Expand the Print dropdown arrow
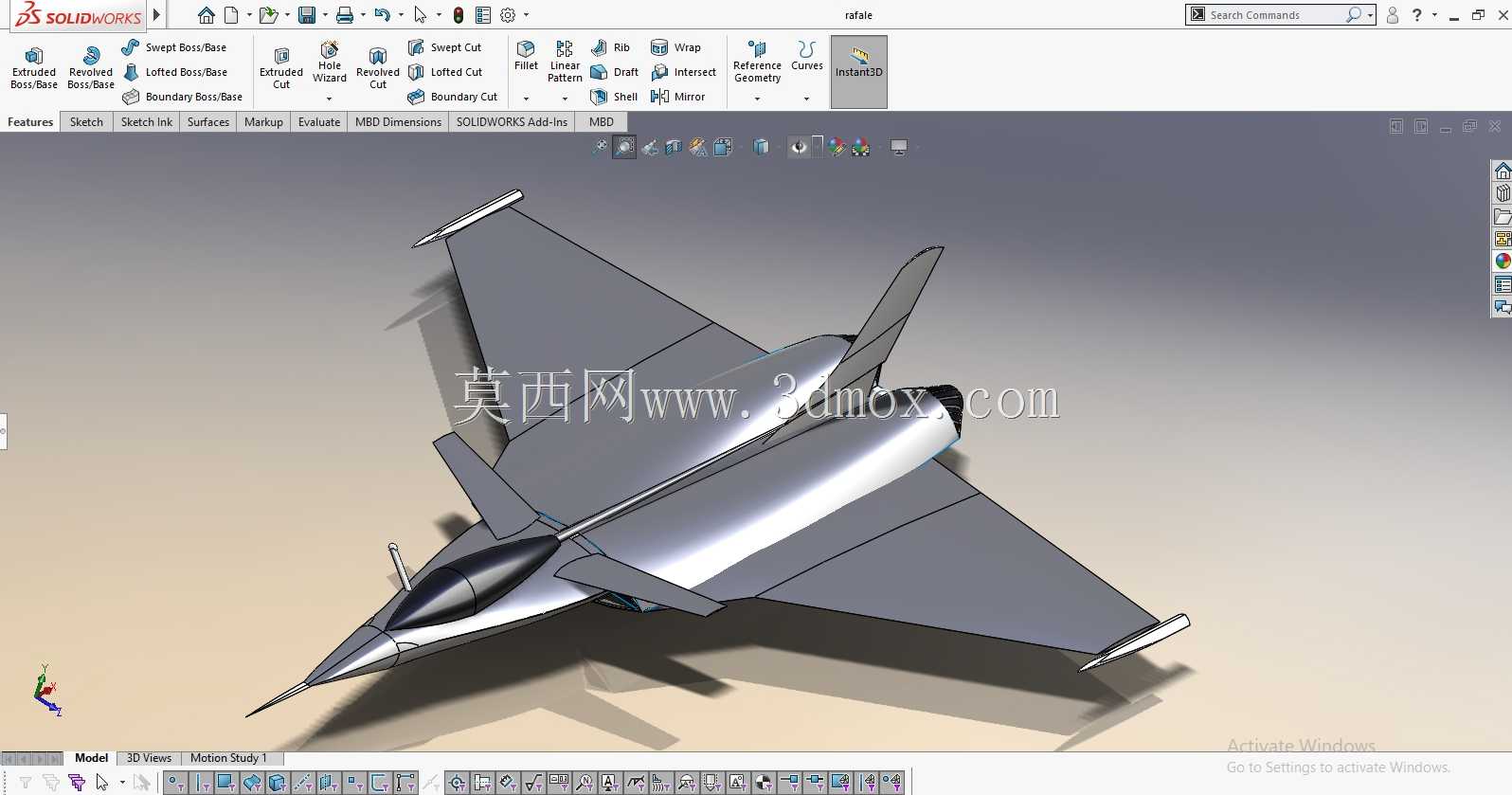Image resolution: width=1512 pixels, height=795 pixels. click(x=363, y=15)
